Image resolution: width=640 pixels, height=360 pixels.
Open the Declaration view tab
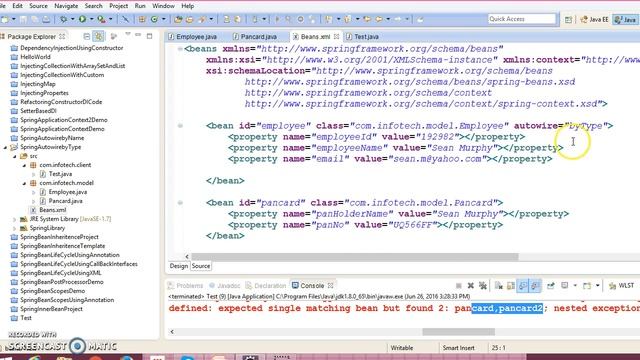266,286
